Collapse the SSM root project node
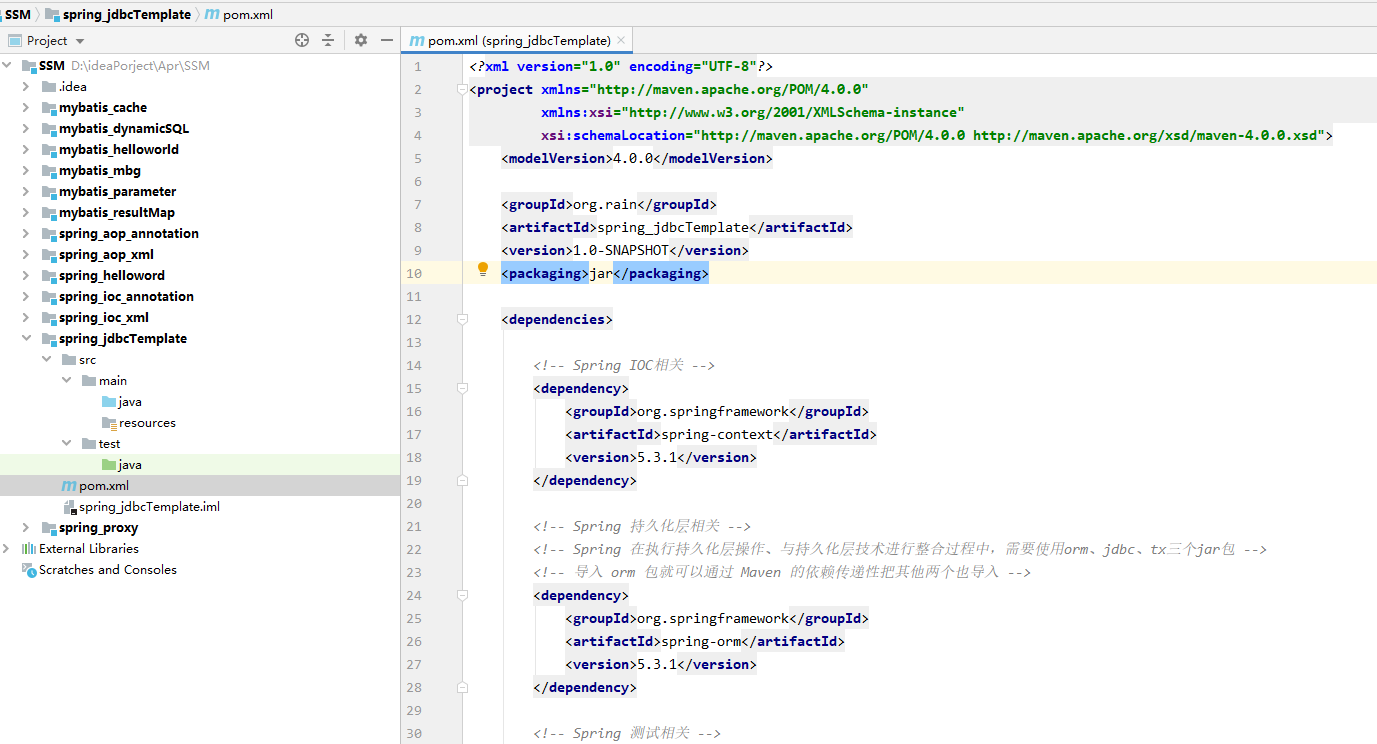 pyautogui.click(x=7, y=66)
